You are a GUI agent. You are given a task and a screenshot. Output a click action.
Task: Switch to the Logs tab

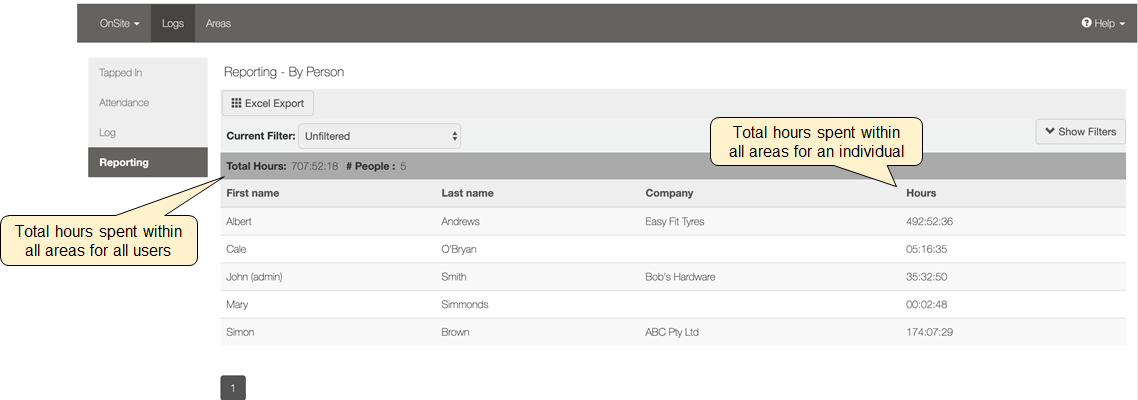coord(173,23)
